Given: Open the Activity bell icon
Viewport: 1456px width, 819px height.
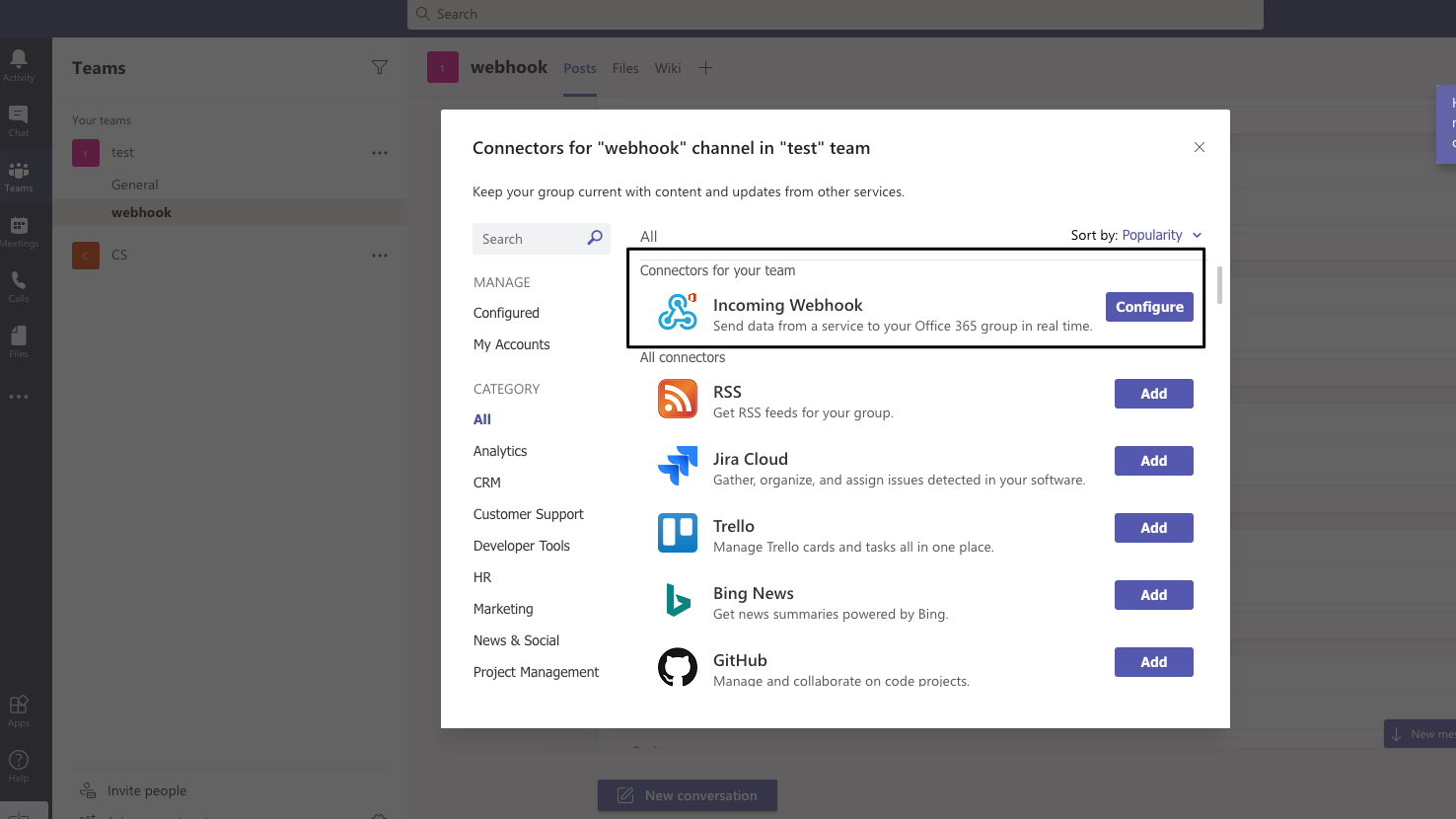Looking at the screenshot, I should (19, 59).
